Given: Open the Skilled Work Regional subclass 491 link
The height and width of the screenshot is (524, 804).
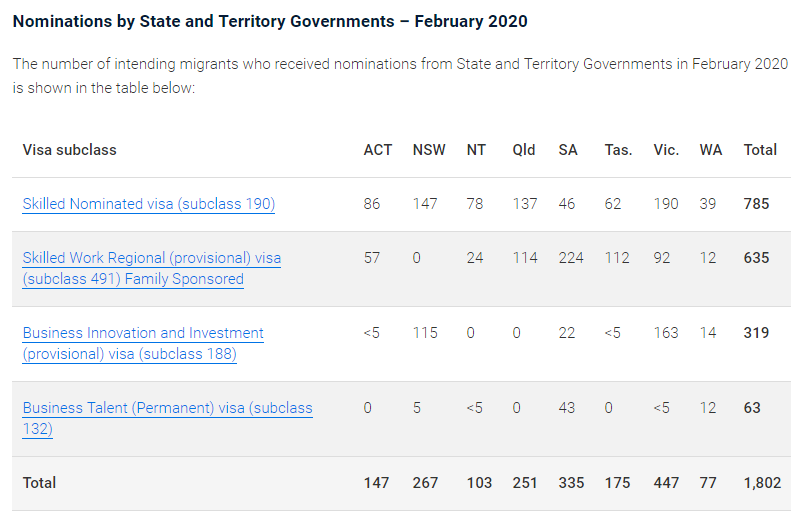Looking at the screenshot, I should (x=151, y=259).
